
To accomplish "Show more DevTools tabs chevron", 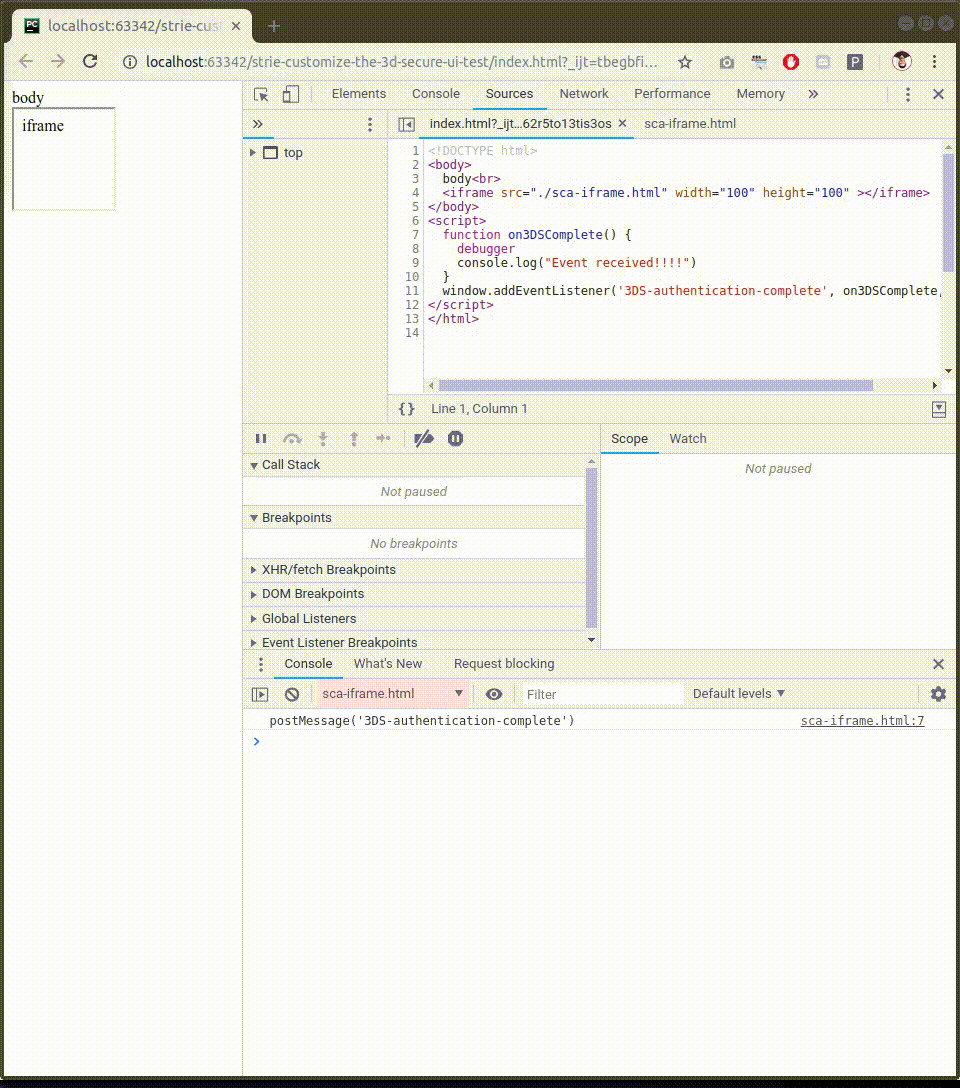I will 813,94.
